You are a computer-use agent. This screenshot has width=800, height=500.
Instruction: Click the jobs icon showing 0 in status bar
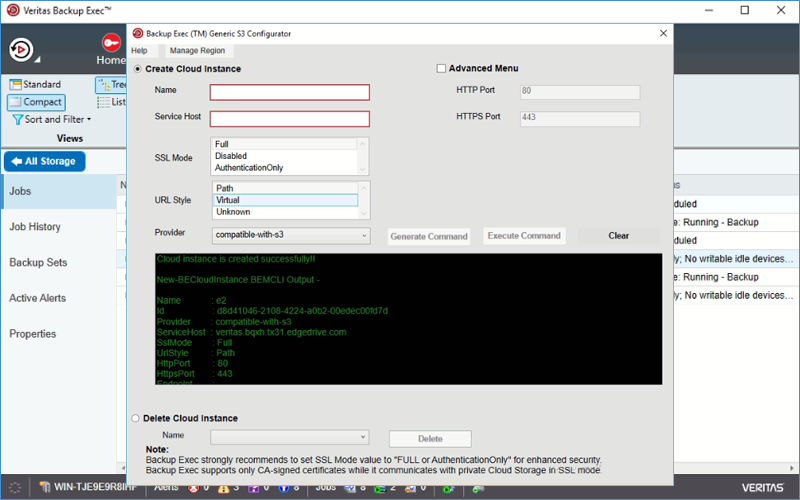point(411,488)
